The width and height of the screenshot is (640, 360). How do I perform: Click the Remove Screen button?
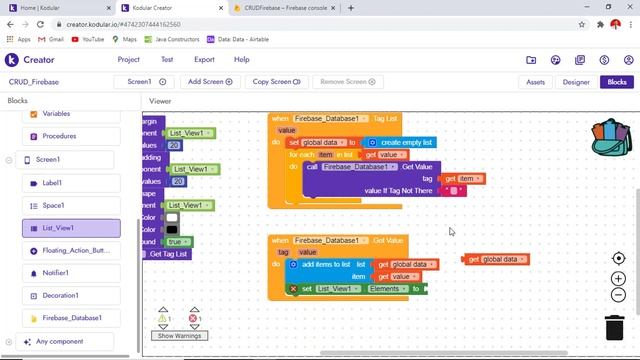pos(348,82)
